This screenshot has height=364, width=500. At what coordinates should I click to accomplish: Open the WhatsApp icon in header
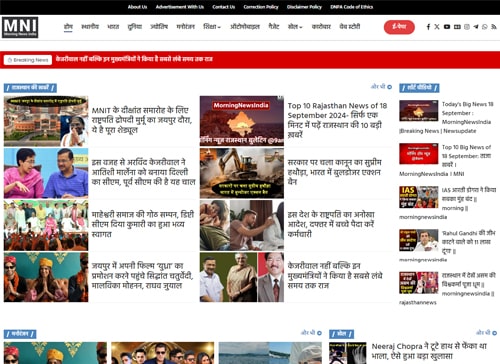(x=485, y=27)
